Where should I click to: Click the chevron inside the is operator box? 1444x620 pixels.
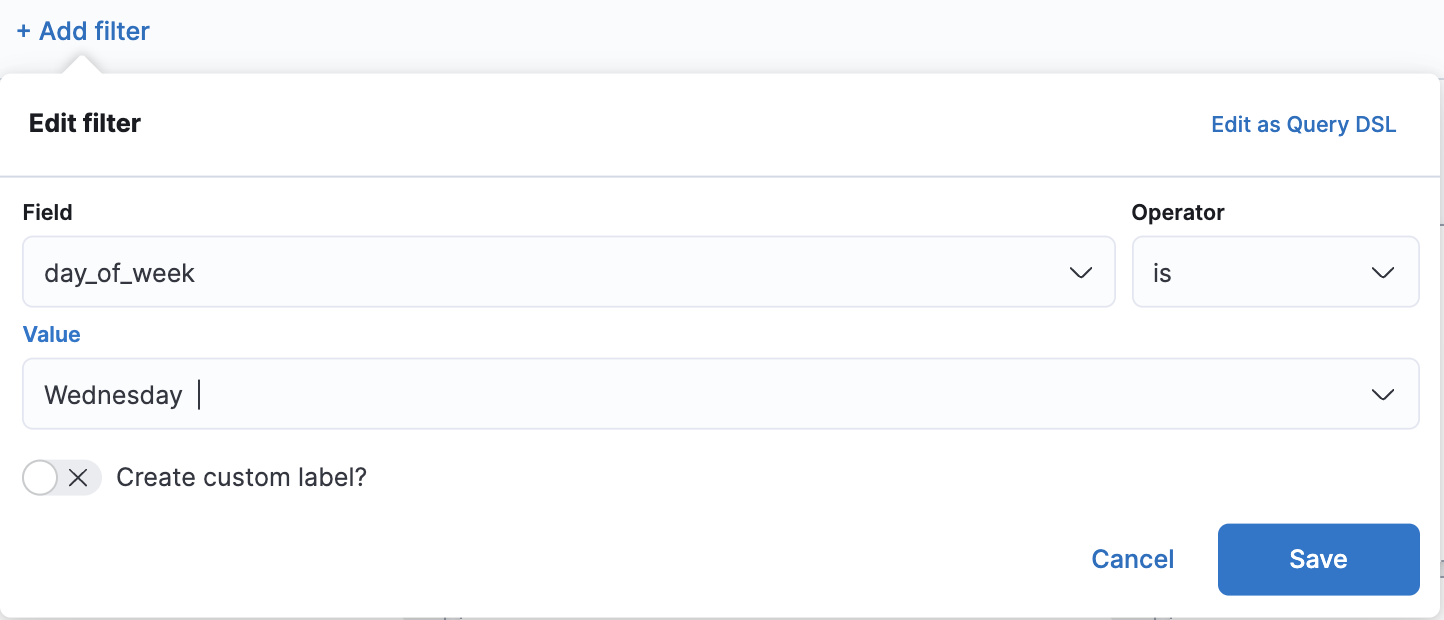click(x=1385, y=271)
